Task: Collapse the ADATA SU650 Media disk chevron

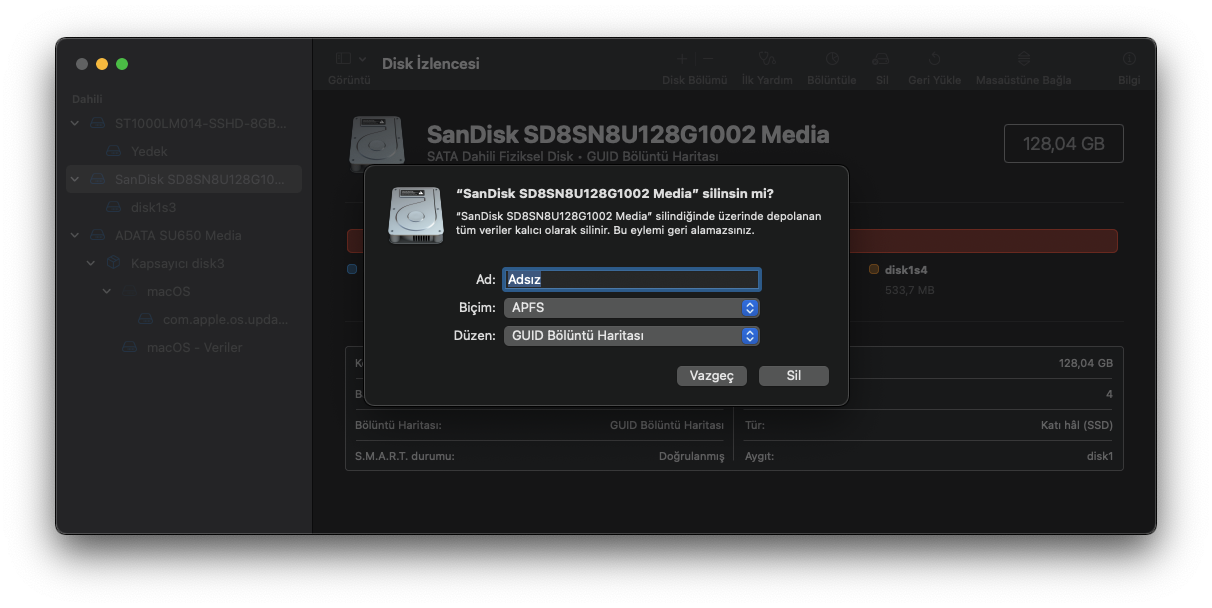Action: (75, 235)
